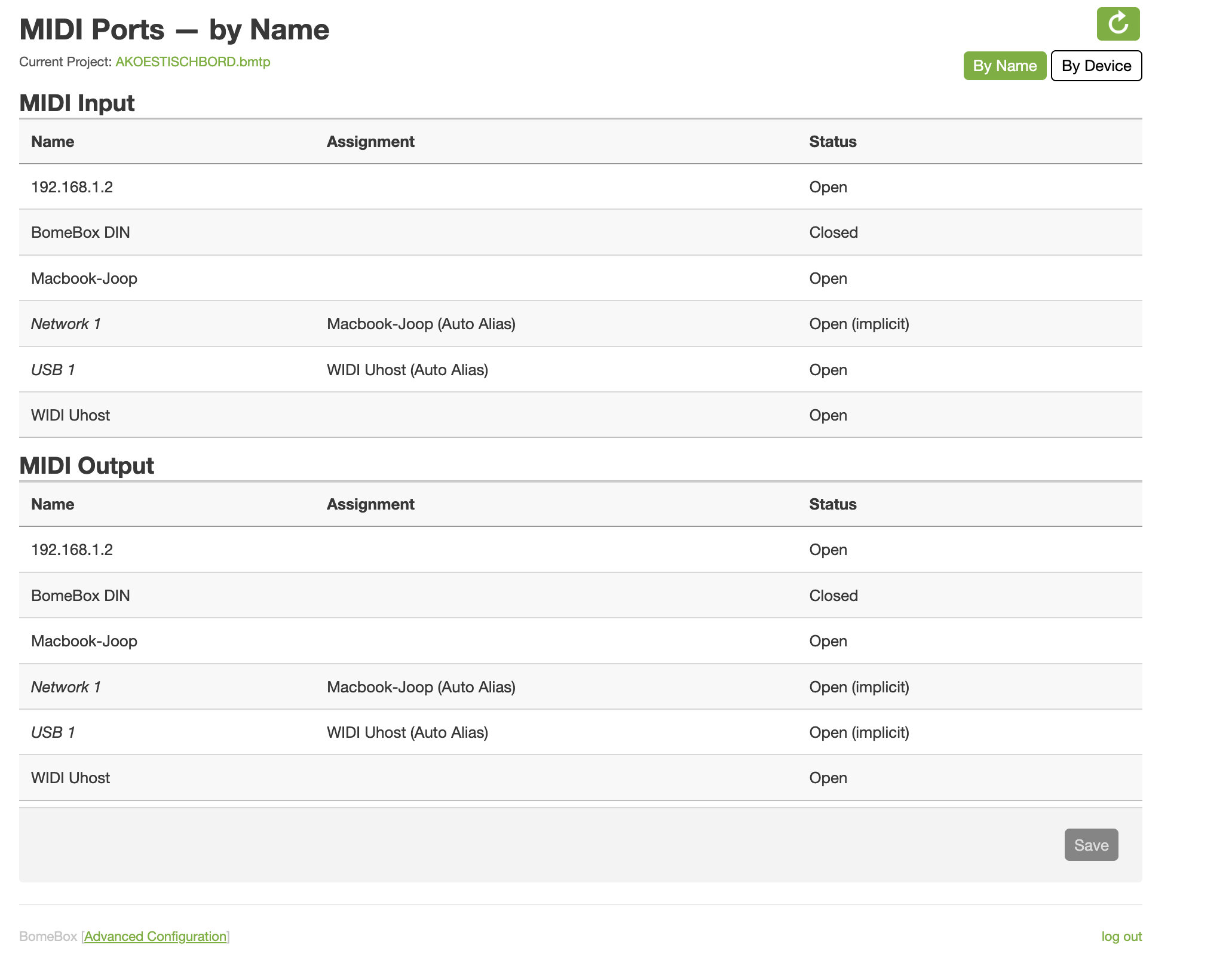Open the AKOESTISCHBORD.bmtp project link
Screen dimensions: 1232x963
(192, 62)
